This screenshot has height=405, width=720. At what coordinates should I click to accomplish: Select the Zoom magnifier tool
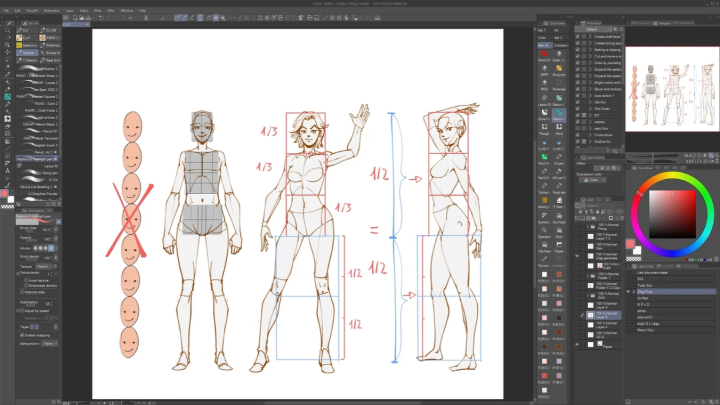[x=7, y=30]
